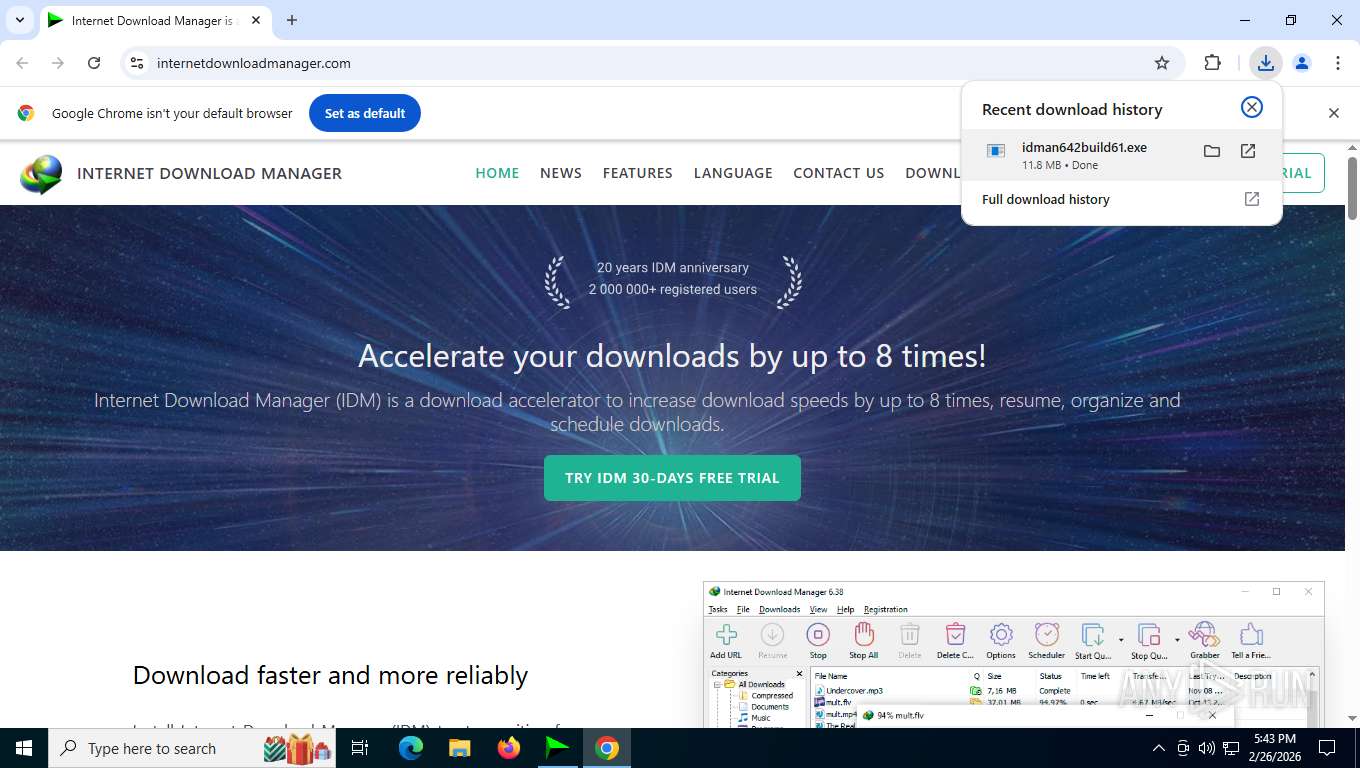Open the Windows Start menu
Screen dimensions: 1360x768
coord(23,748)
